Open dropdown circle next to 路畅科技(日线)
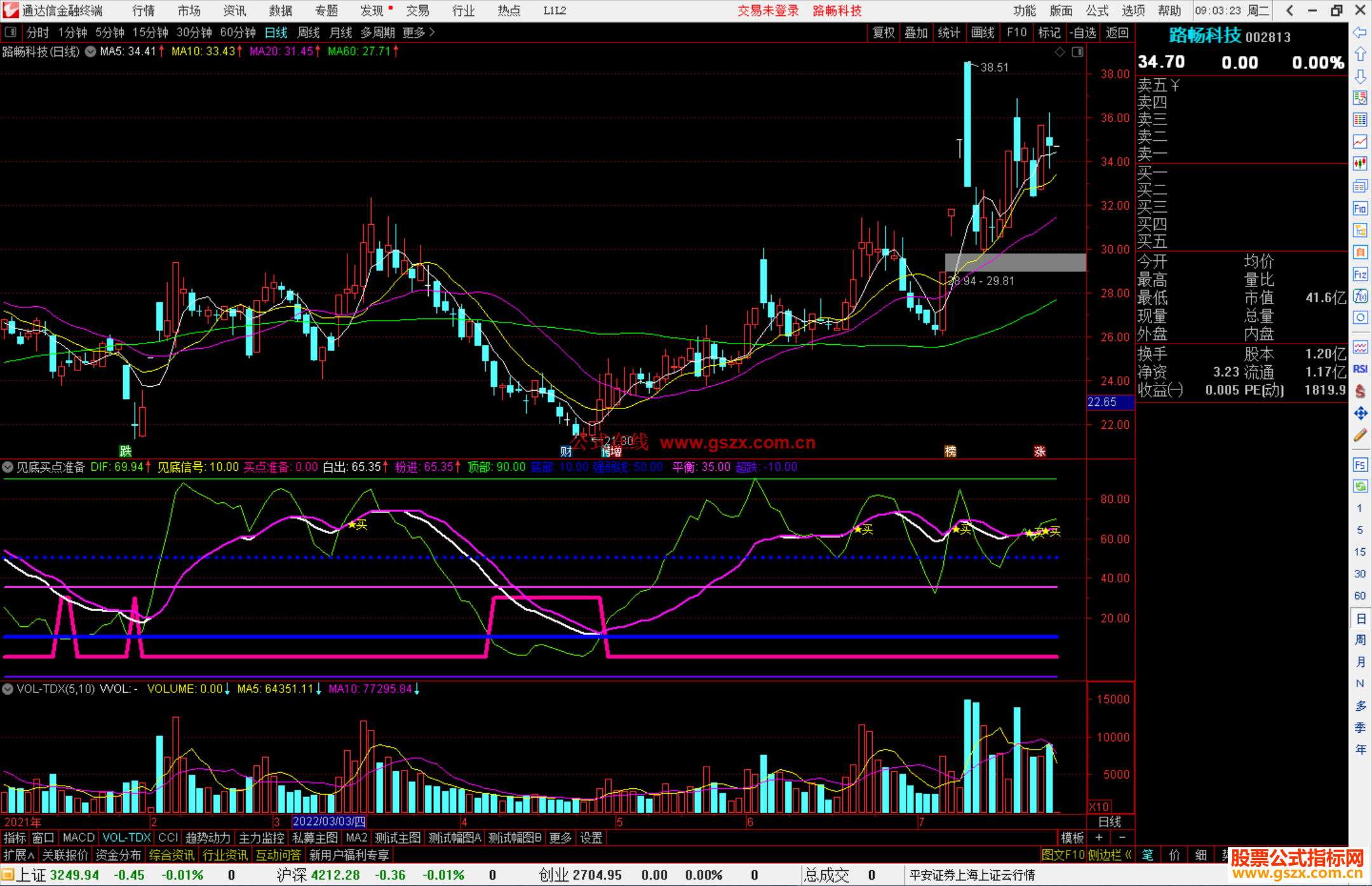The height and width of the screenshot is (886, 1372). click(x=90, y=51)
